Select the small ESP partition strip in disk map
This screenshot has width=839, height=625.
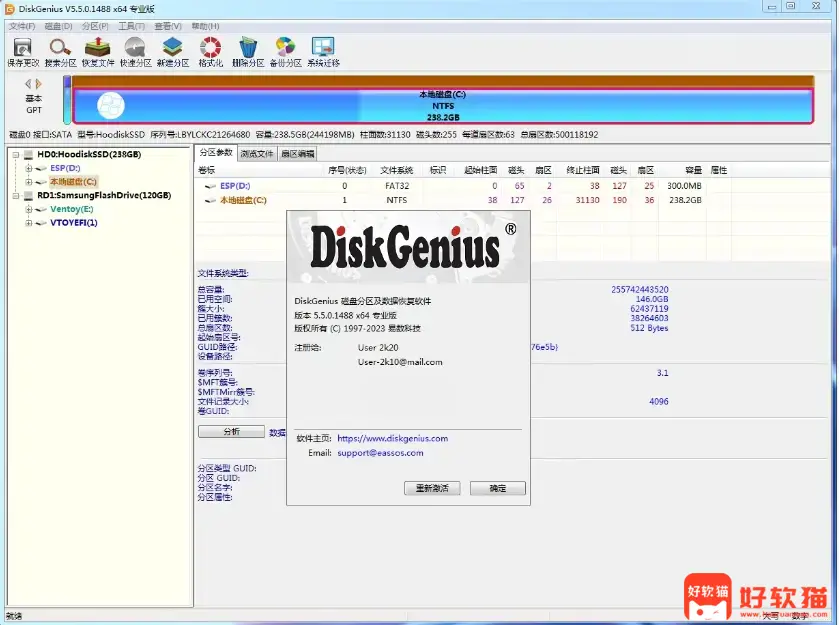(67, 100)
